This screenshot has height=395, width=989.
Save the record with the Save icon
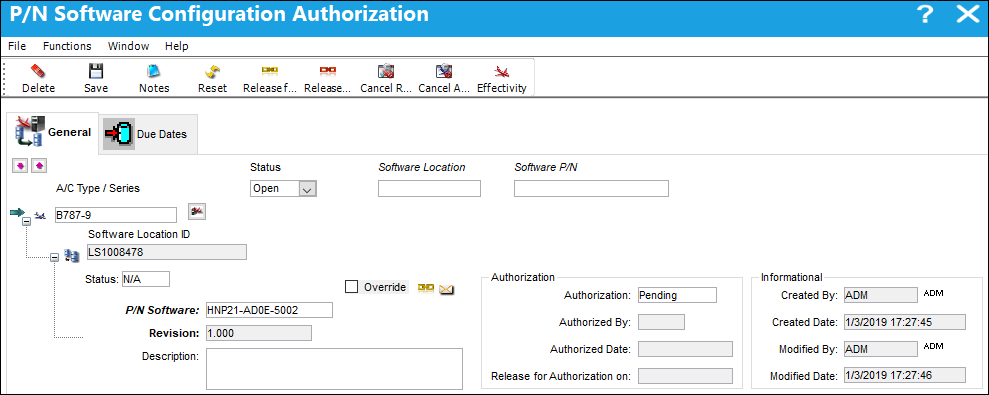click(96, 71)
